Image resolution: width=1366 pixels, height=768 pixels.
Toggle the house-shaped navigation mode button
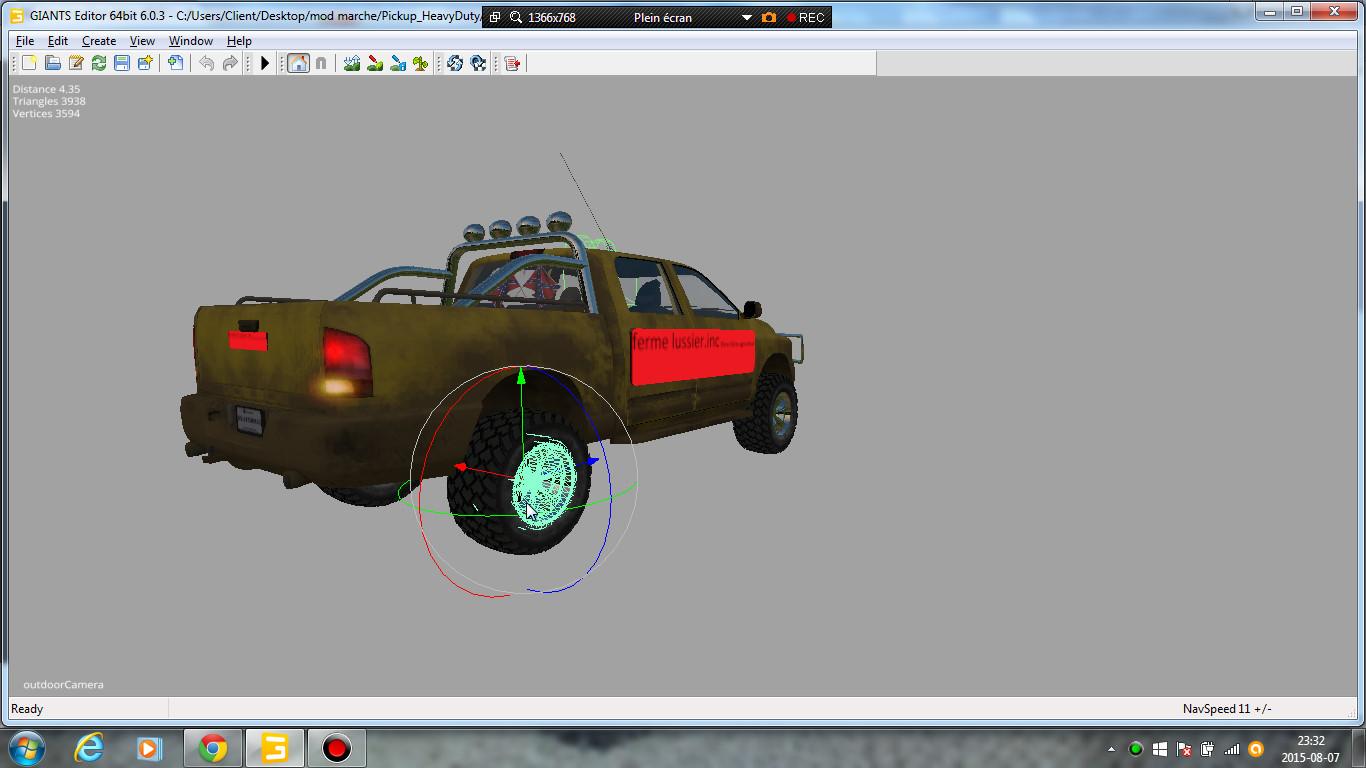point(298,63)
